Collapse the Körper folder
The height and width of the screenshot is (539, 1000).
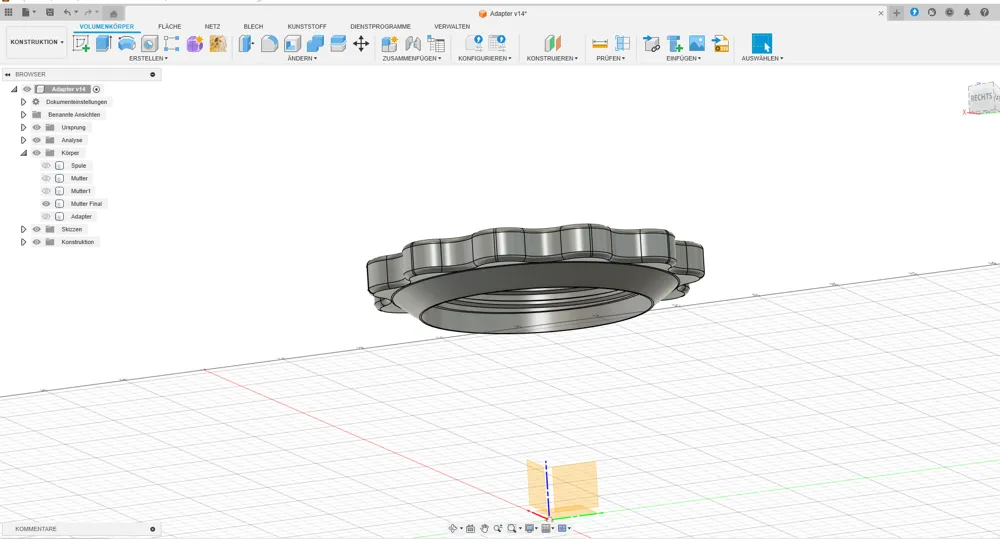(x=24, y=152)
